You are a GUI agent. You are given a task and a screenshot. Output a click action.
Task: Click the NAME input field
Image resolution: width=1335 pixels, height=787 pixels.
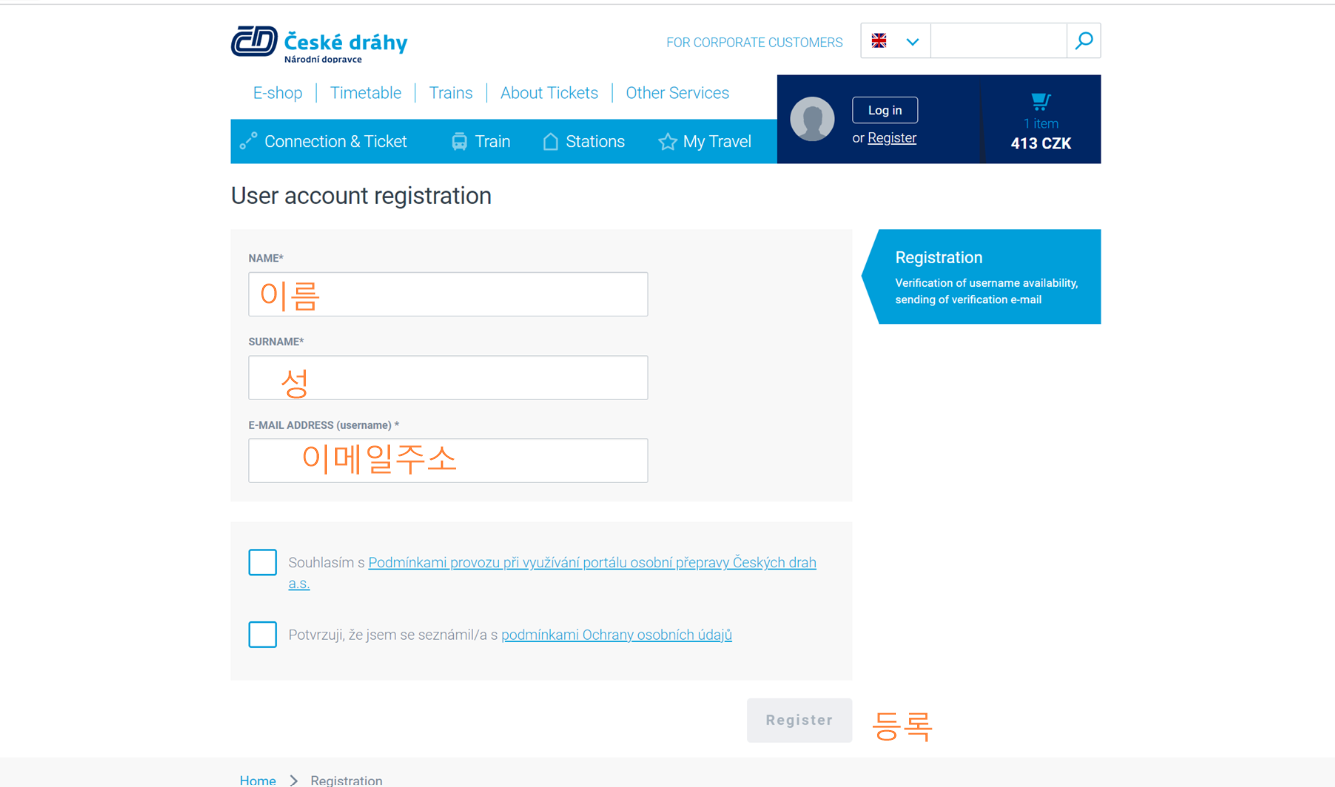448,294
